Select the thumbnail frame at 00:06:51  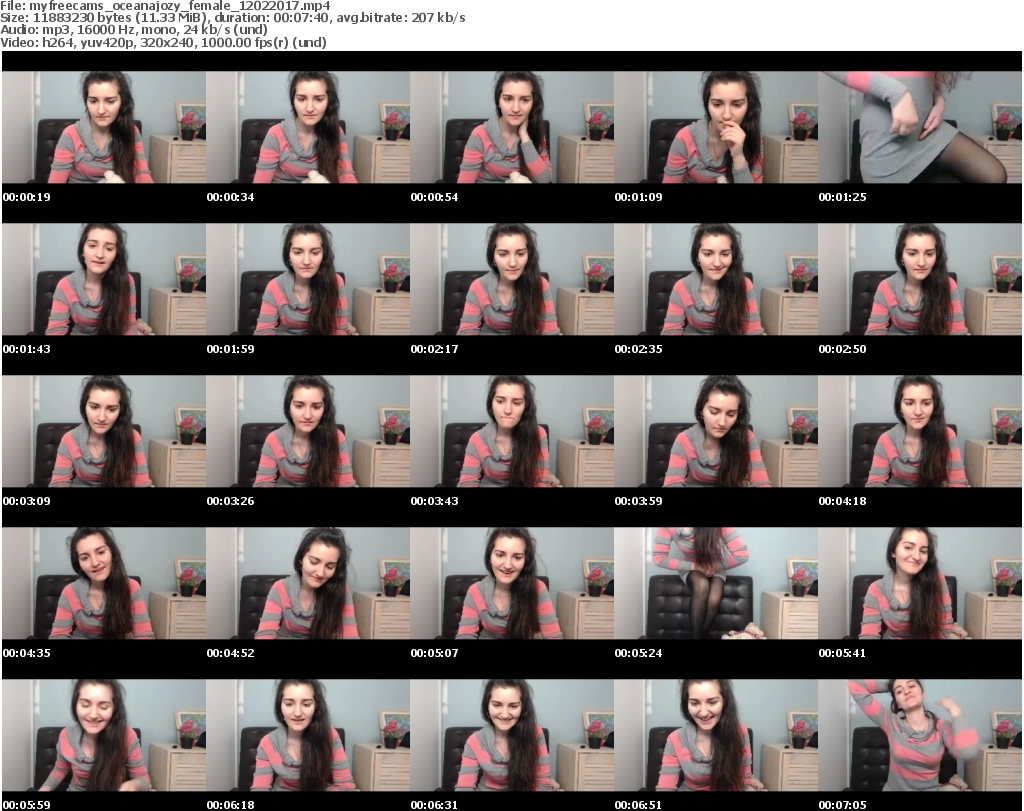coord(716,735)
